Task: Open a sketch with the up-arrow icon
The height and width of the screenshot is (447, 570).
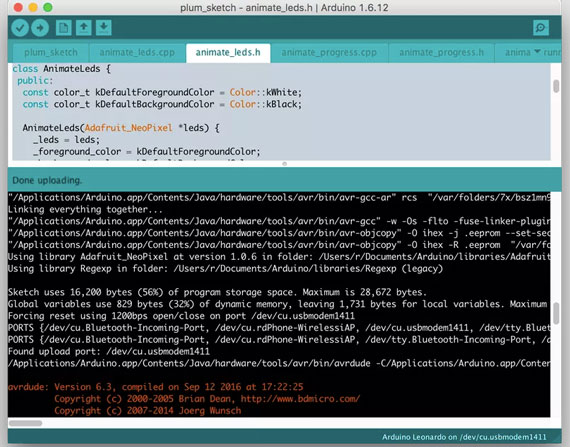Action: coord(84,28)
